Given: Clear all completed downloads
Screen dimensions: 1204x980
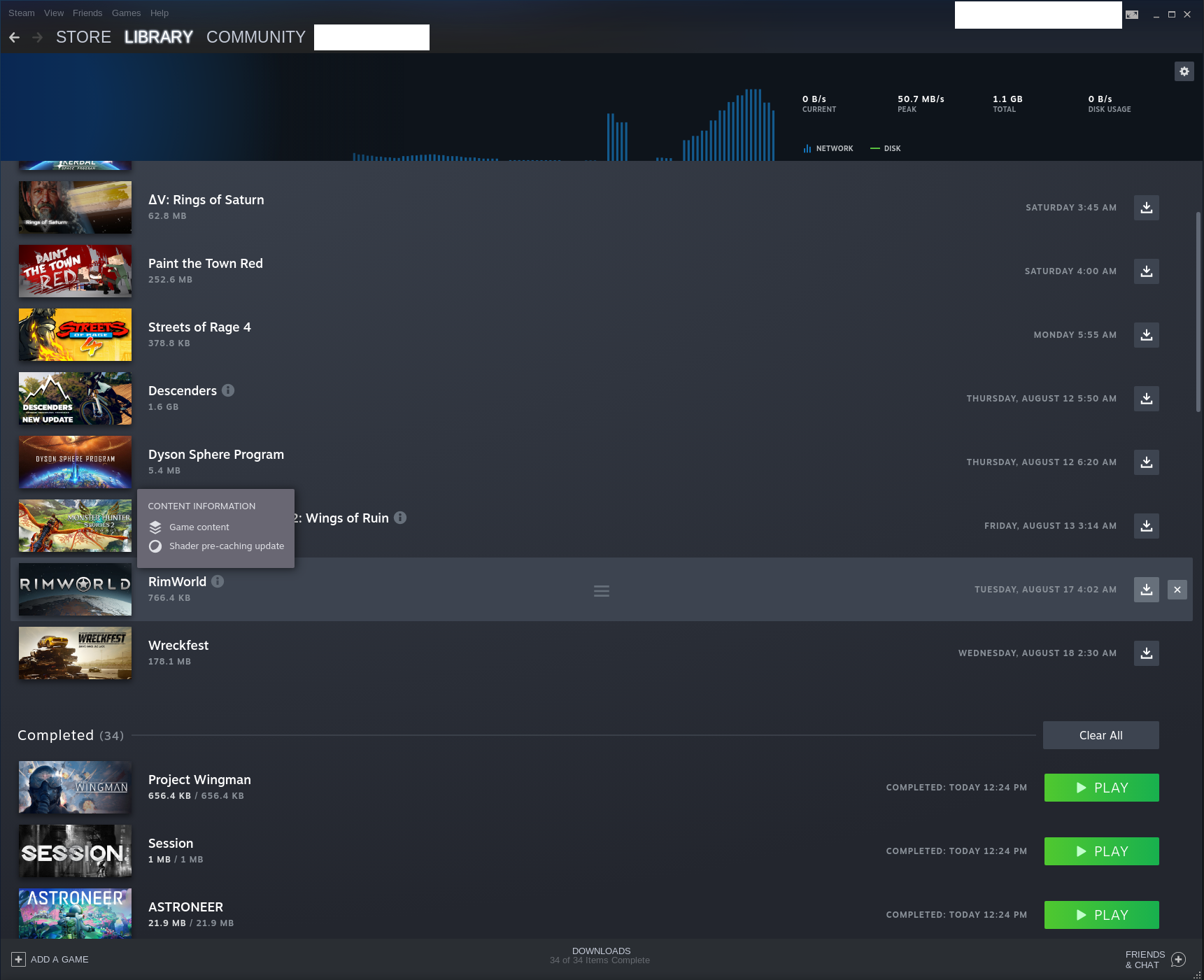Looking at the screenshot, I should pos(1101,735).
